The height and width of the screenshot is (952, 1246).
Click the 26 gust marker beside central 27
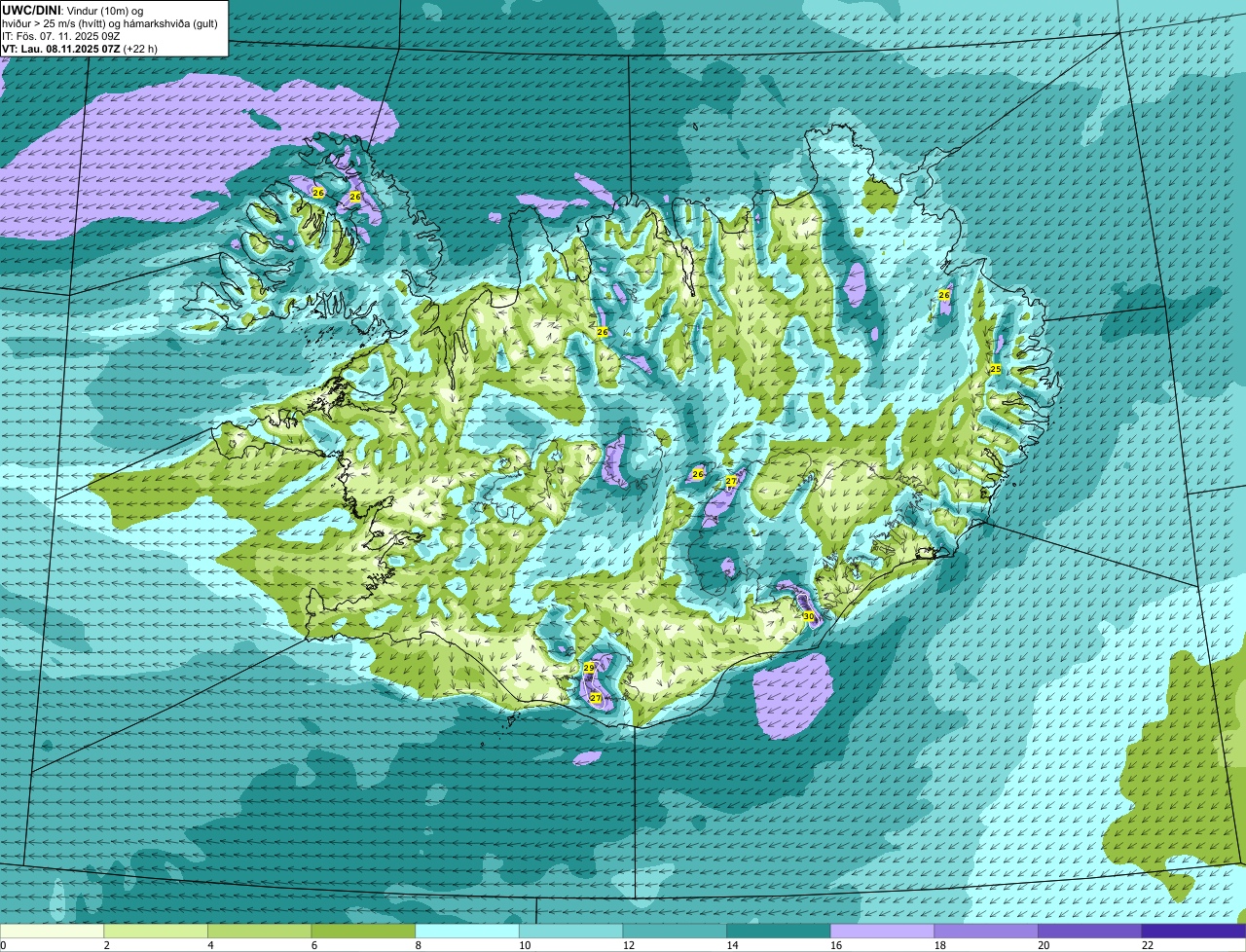(x=697, y=474)
